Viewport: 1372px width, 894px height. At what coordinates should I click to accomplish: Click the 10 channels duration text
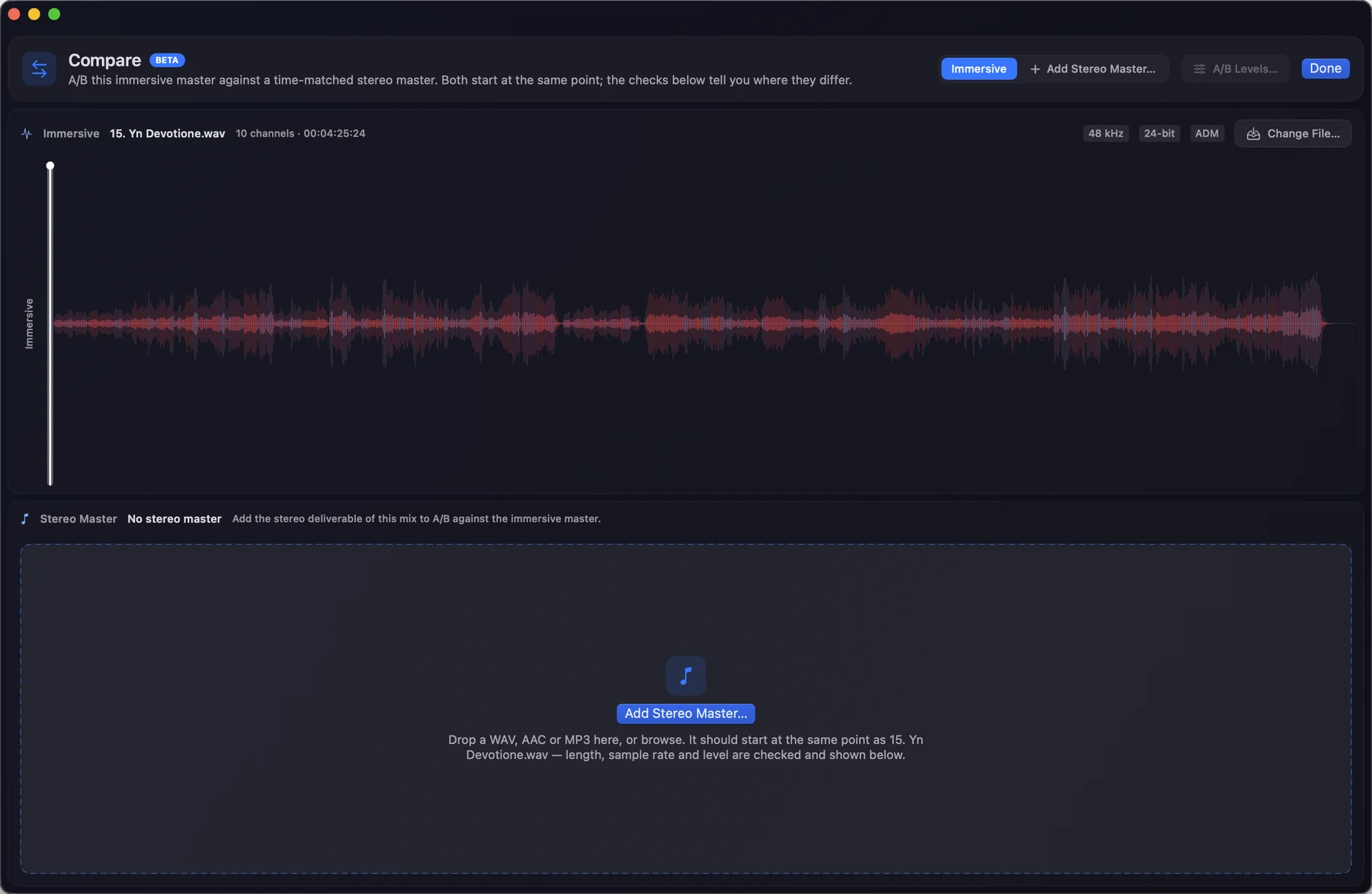pos(300,133)
